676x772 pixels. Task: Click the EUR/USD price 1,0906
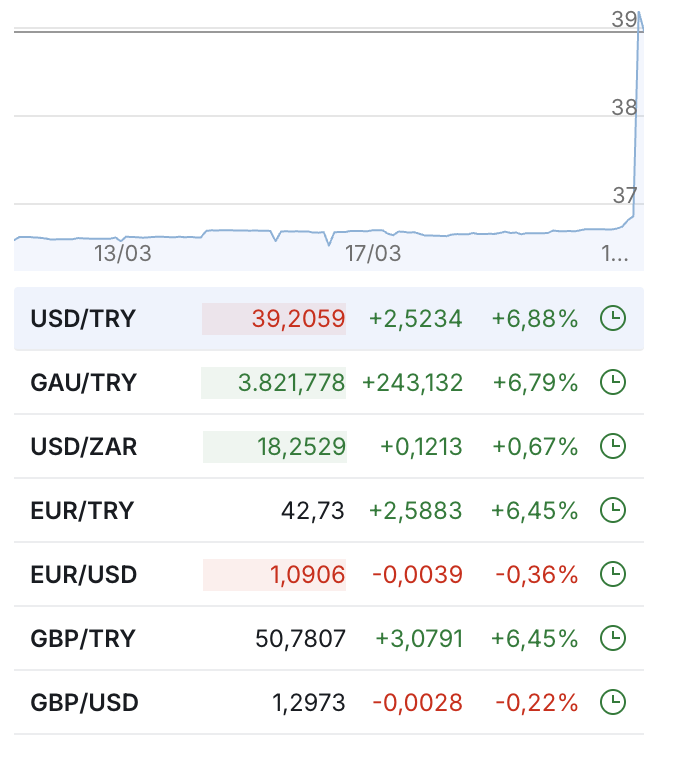(x=308, y=575)
